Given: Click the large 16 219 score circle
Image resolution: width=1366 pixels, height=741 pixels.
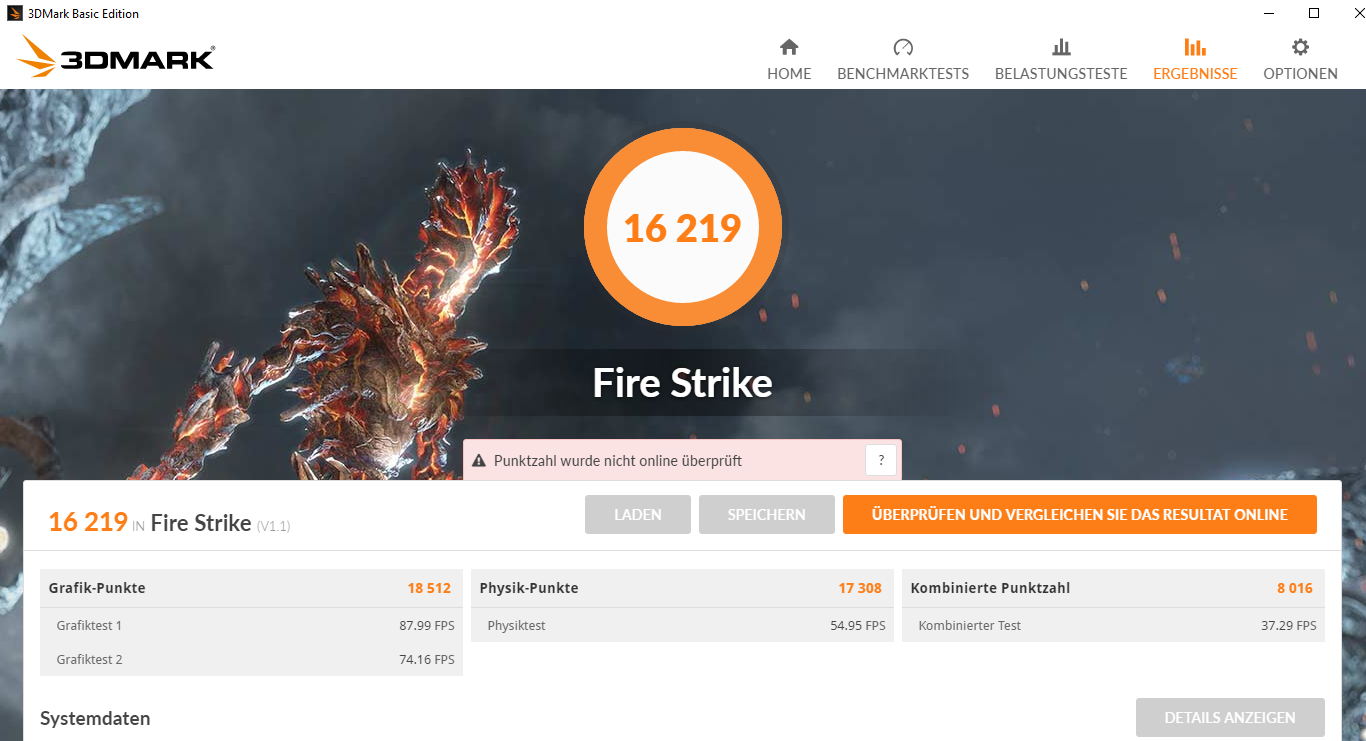Looking at the screenshot, I should coord(683,227).
